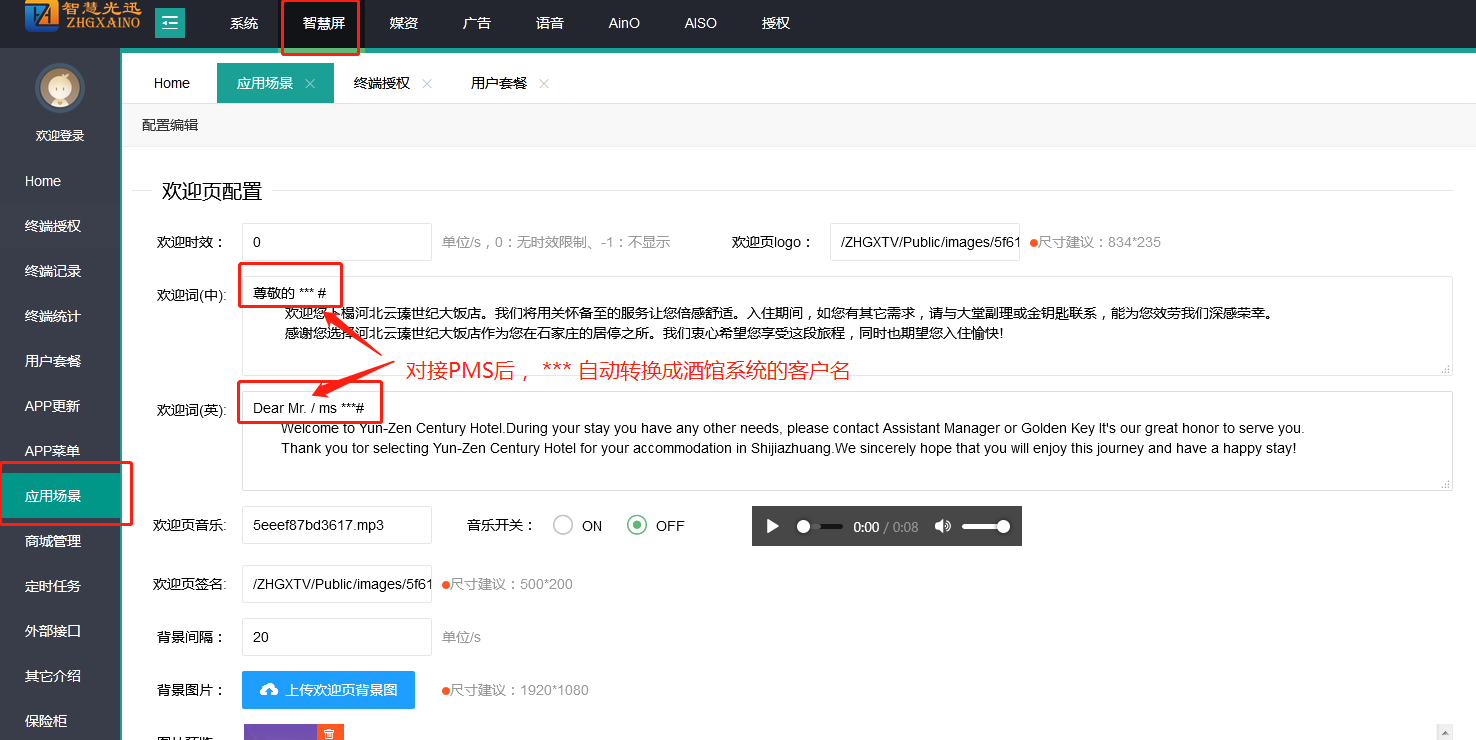The image size is (1476, 740).
Task: Open the 媒资 top menu
Action: pyautogui.click(x=404, y=23)
